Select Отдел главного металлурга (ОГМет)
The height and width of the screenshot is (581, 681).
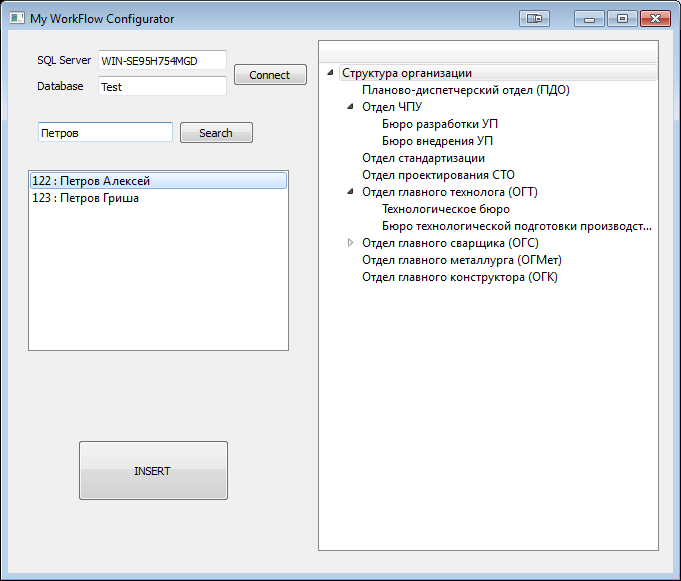coord(462,260)
